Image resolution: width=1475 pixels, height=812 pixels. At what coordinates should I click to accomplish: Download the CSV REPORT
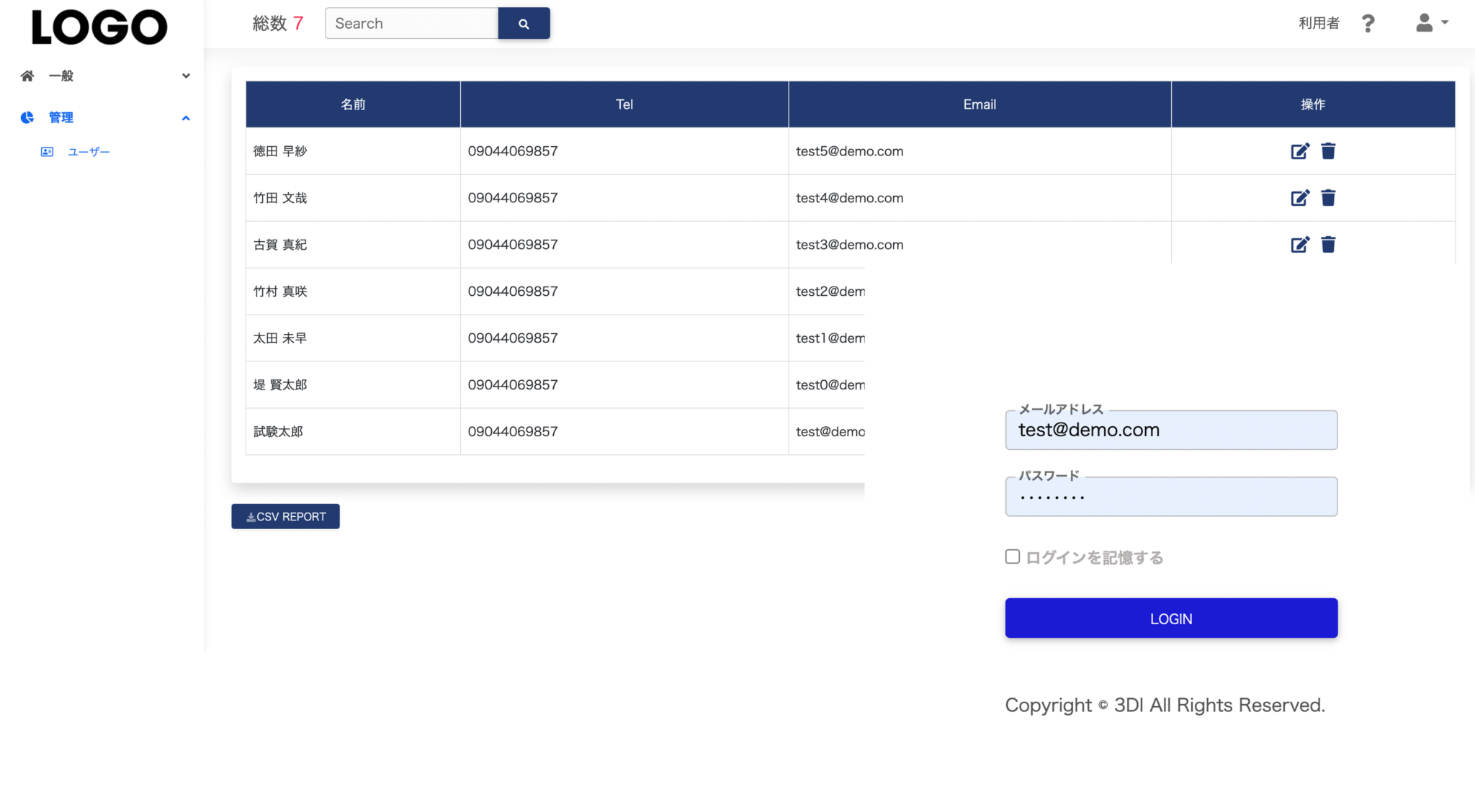(x=285, y=516)
